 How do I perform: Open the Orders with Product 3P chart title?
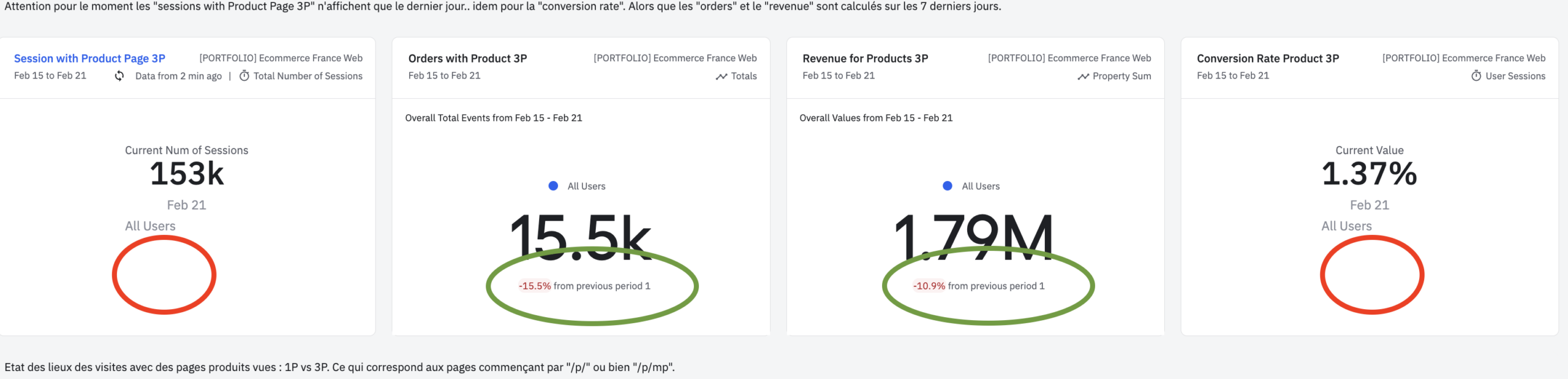(467, 58)
